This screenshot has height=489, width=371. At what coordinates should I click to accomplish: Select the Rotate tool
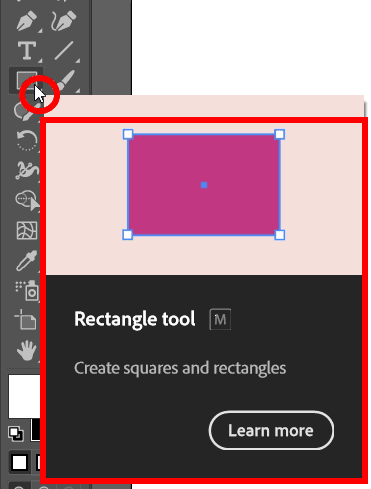pyautogui.click(x=27, y=140)
